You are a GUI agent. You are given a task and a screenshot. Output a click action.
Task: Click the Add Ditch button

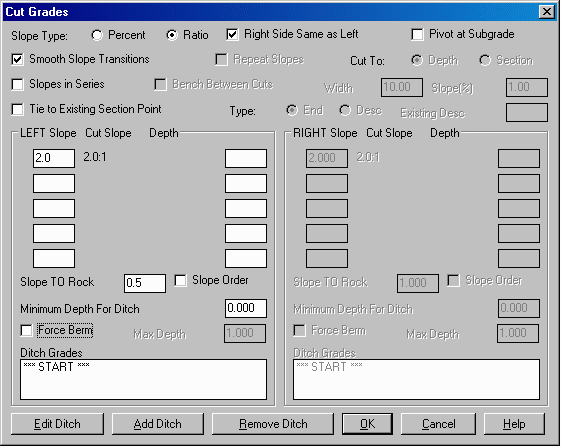click(x=158, y=424)
